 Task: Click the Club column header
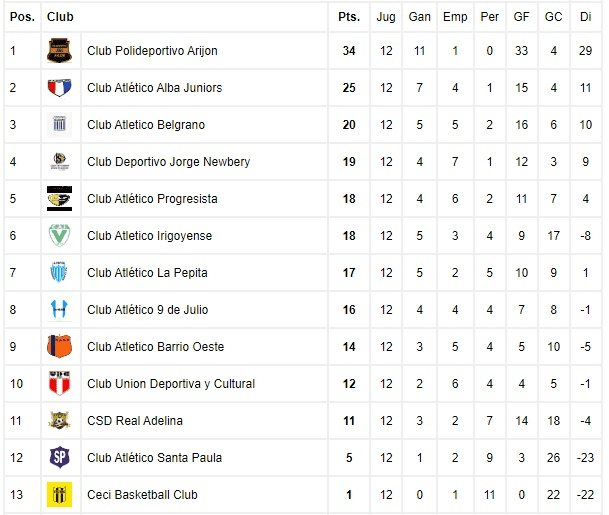tap(60, 17)
